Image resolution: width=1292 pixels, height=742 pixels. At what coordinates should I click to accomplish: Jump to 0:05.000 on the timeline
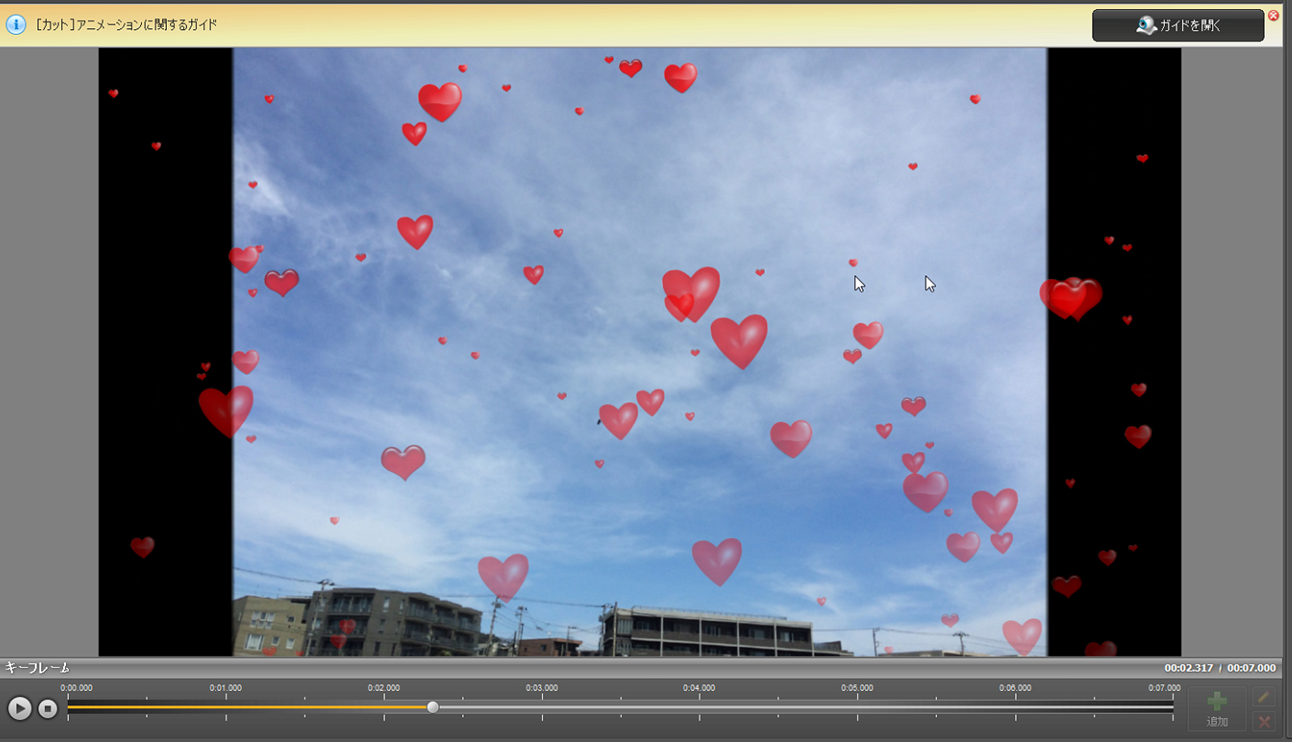[x=857, y=707]
